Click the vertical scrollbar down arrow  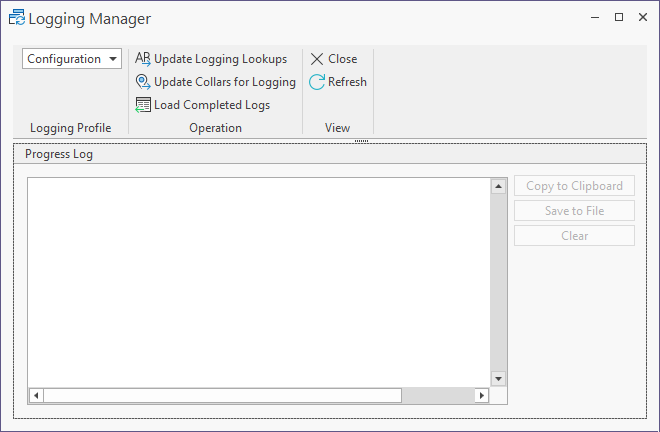coord(498,379)
